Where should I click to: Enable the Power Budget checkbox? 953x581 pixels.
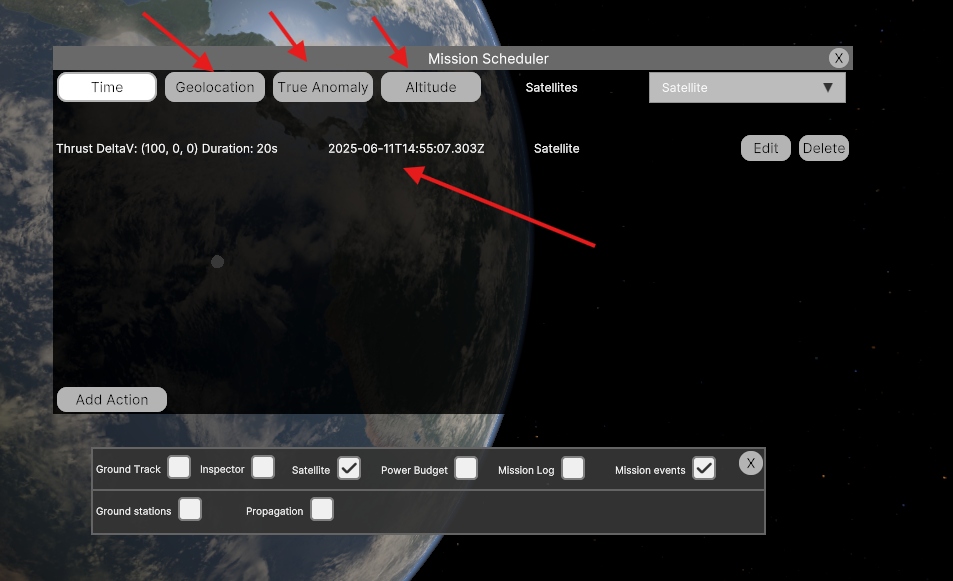pyautogui.click(x=466, y=468)
